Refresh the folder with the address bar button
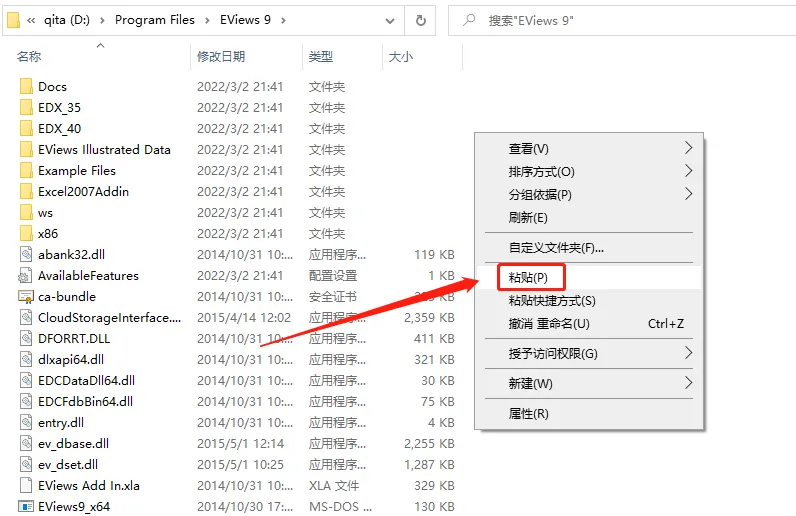796x516 pixels. (420, 20)
